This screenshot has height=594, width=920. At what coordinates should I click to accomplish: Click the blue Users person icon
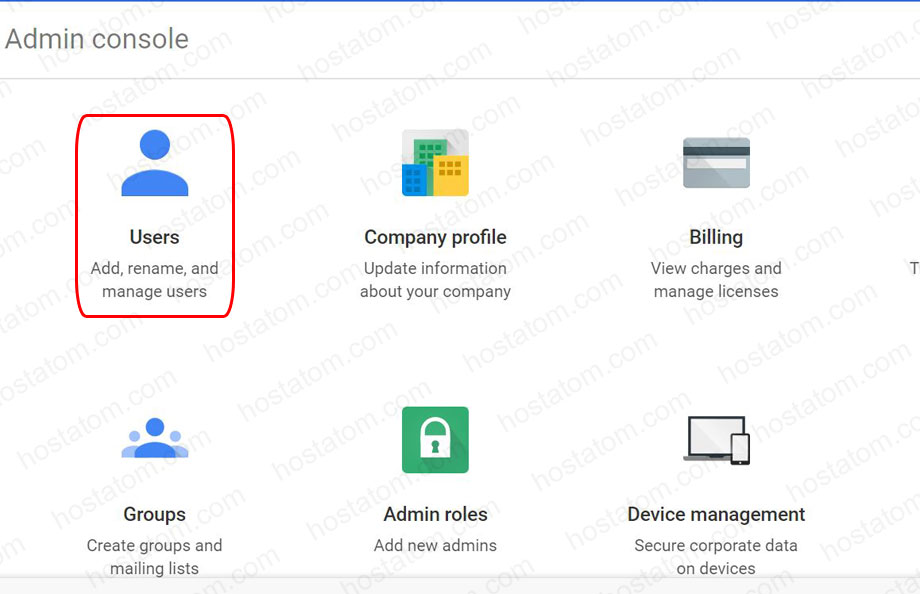[x=155, y=163]
